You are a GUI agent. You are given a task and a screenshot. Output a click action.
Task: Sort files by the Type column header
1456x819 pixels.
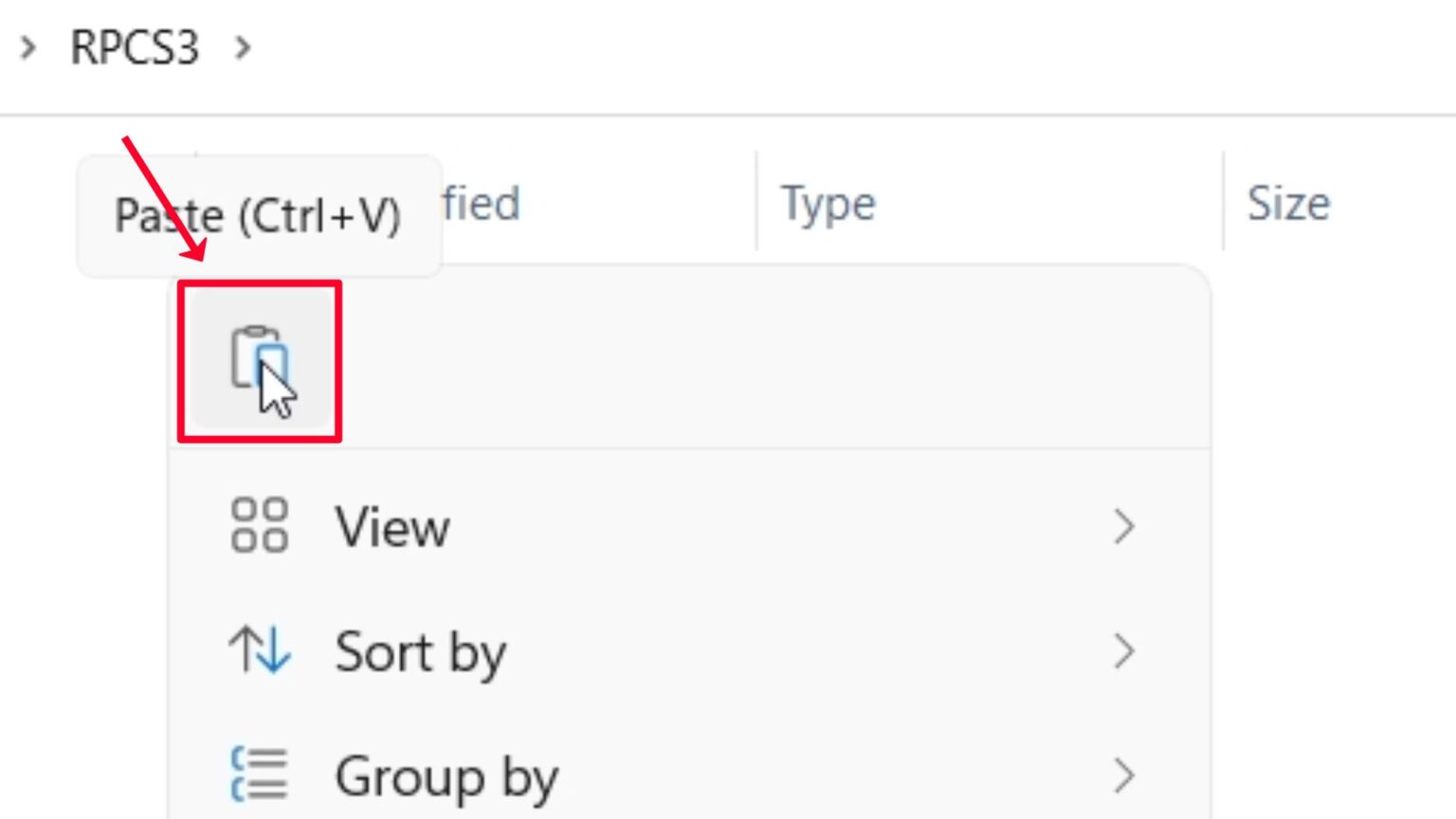coord(828,204)
